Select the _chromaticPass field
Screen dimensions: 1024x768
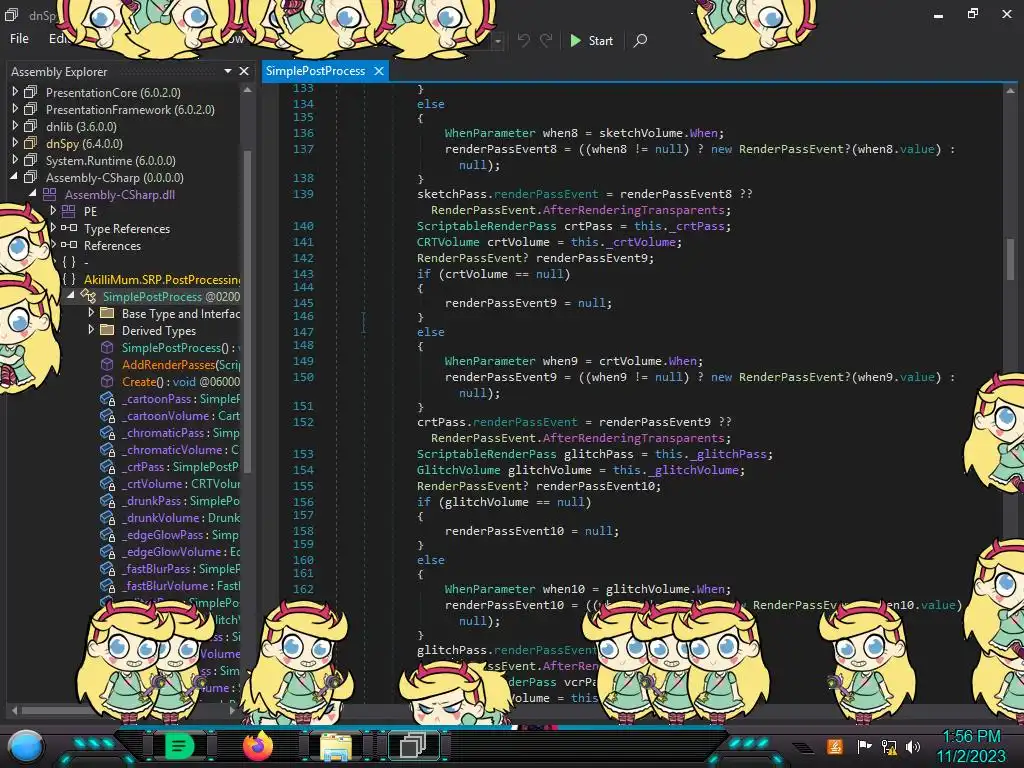pyautogui.click(x=181, y=432)
